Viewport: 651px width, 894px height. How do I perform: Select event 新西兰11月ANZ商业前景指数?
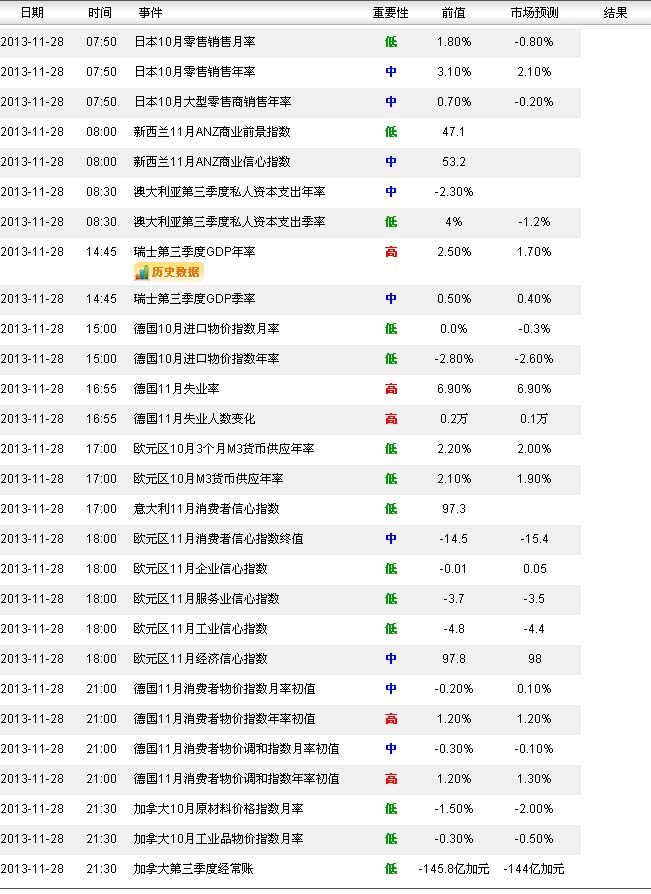click(212, 132)
